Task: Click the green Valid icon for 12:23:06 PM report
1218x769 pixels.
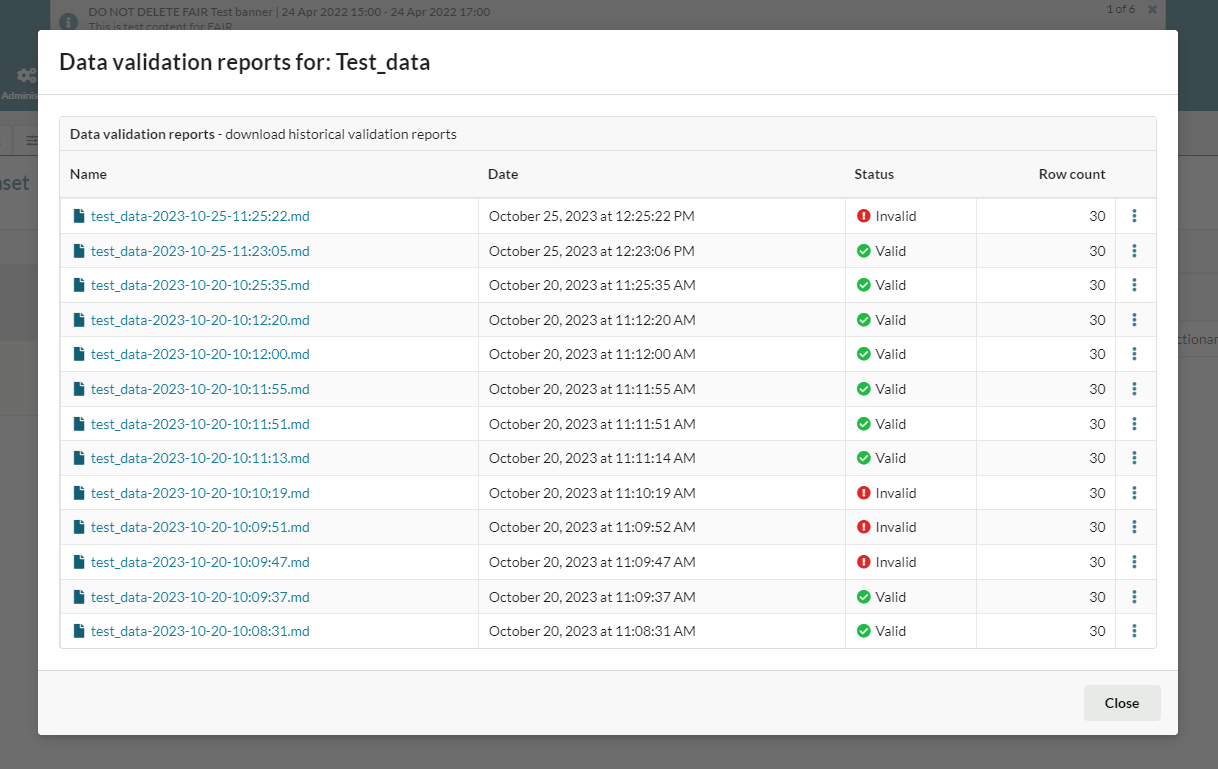Action: click(x=864, y=251)
